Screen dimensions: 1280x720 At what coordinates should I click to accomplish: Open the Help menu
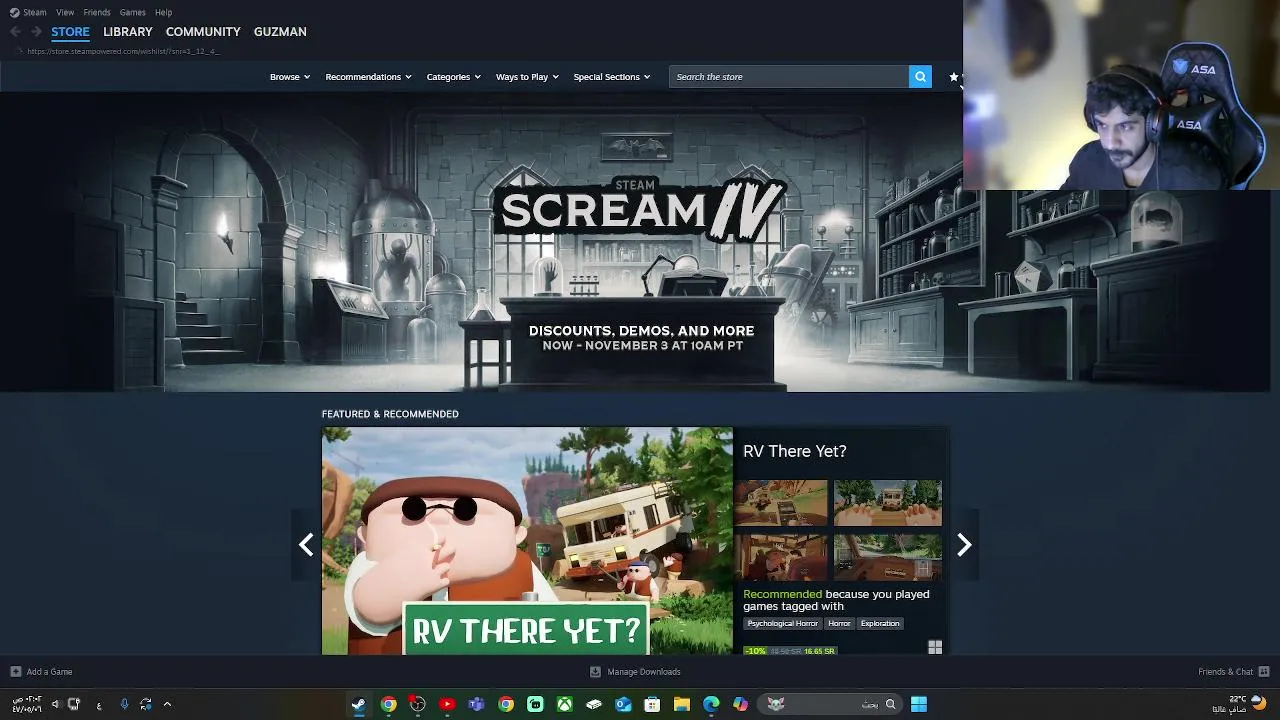(x=163, y=12)
